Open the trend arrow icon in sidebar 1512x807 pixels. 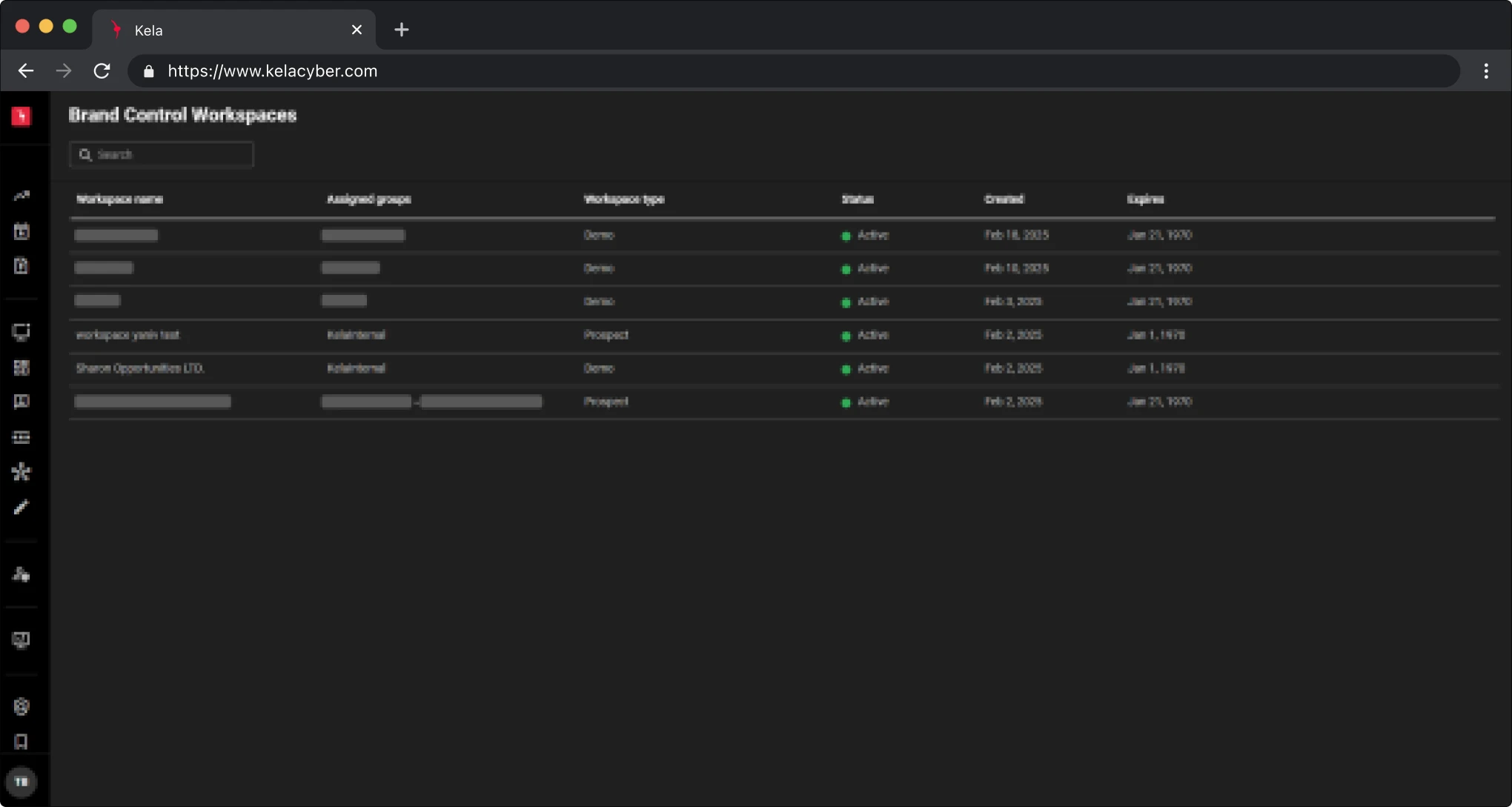[x=21, y=196]
